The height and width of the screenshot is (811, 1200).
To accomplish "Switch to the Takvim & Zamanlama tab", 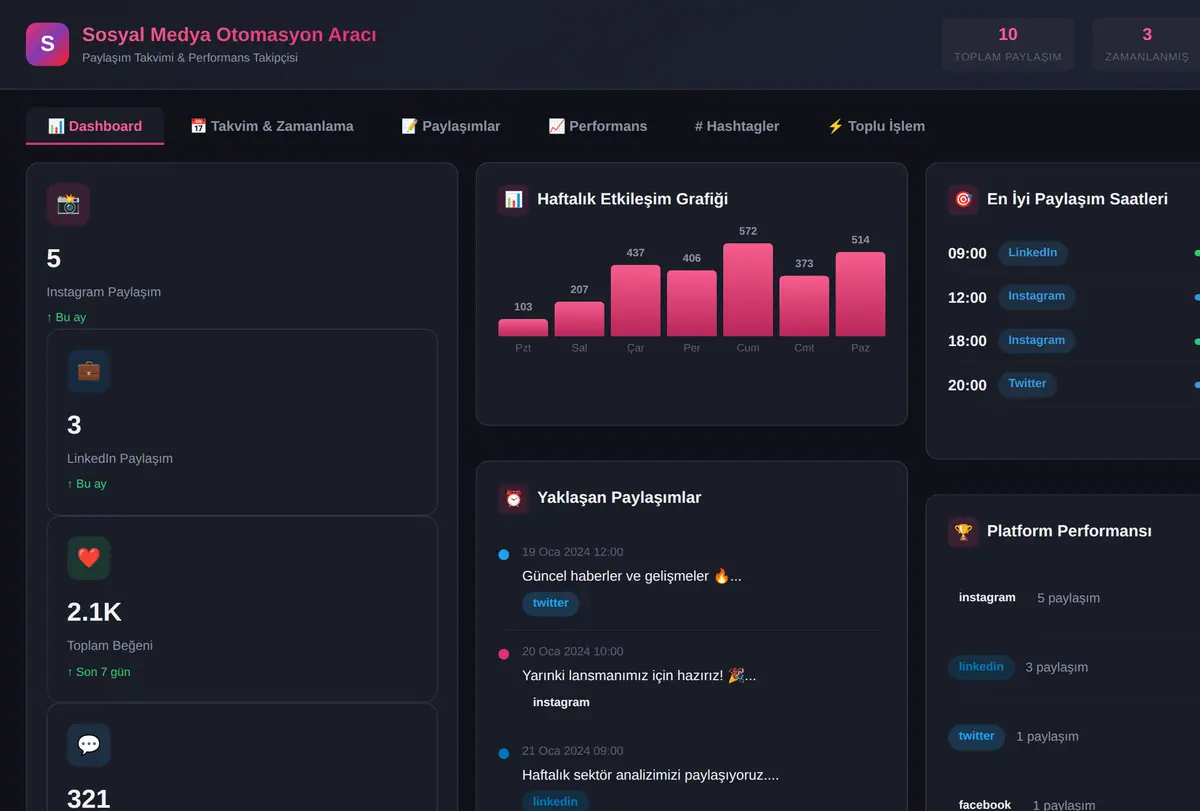I will tap(272, 126).
